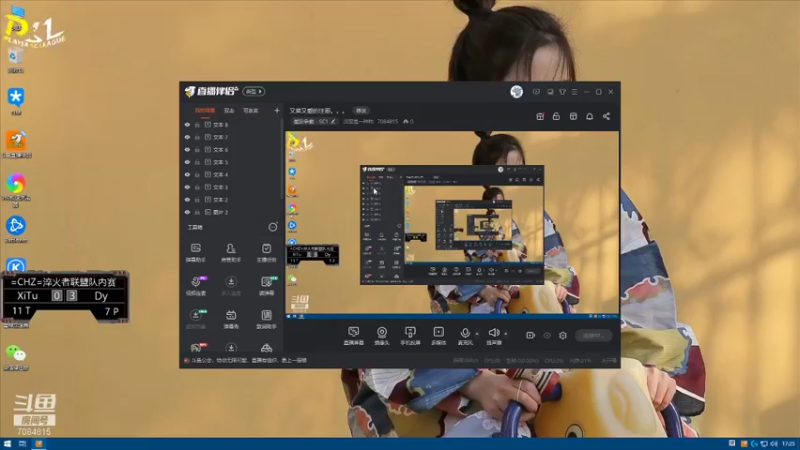Open the lyrics assistant tool
Image resolution: width=800 pixels, height=450 pixels.
(266, 319)
